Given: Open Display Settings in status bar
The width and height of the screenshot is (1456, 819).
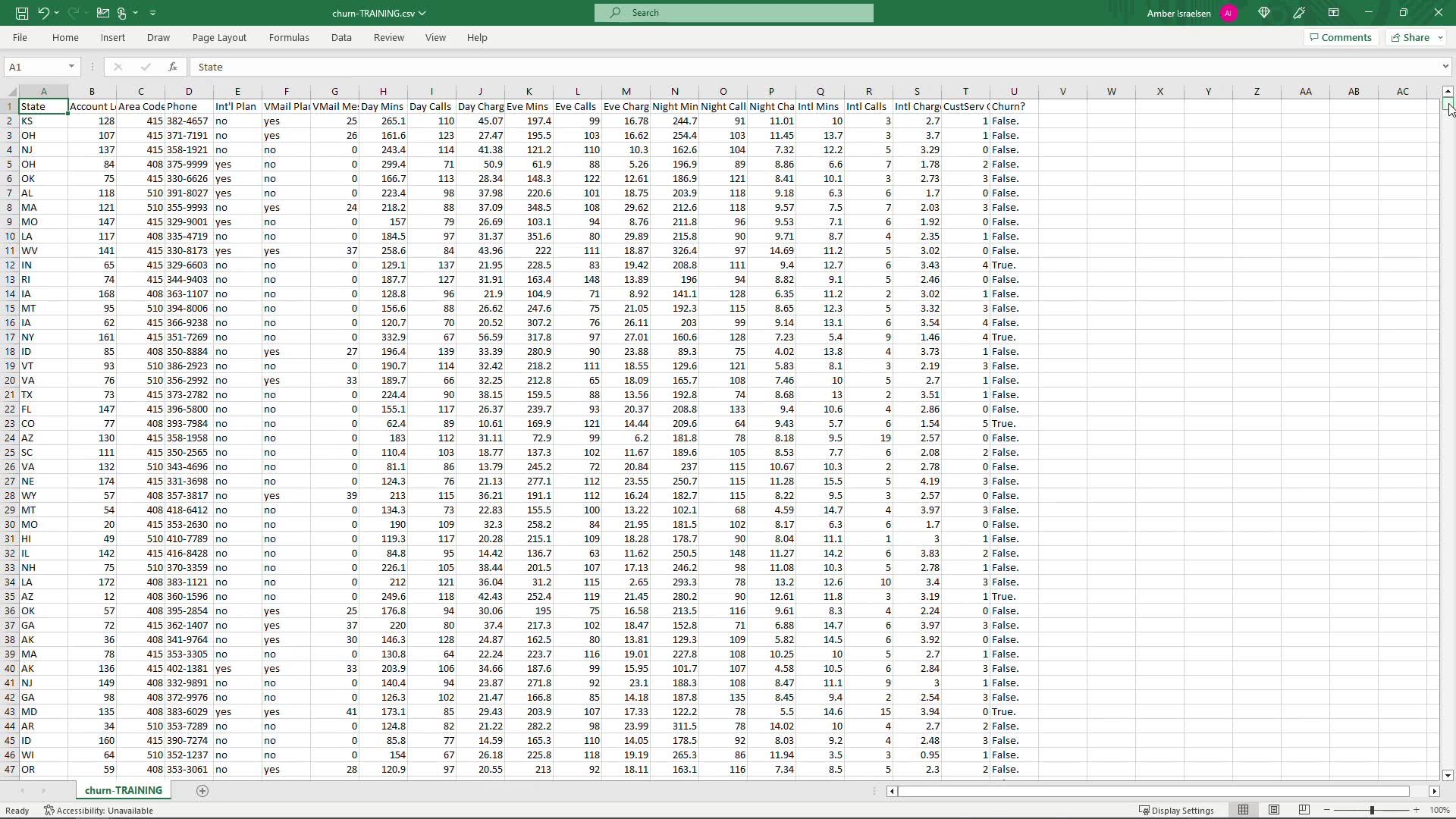Looking at the screenshot, I should (x=1177, y=810).
